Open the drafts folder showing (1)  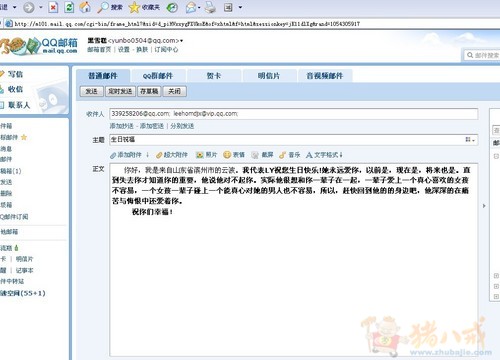11,171
